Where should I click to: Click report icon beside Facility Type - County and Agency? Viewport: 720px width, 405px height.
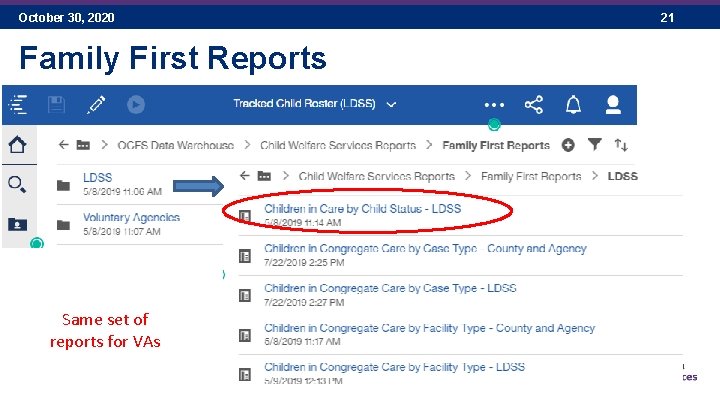245,335
